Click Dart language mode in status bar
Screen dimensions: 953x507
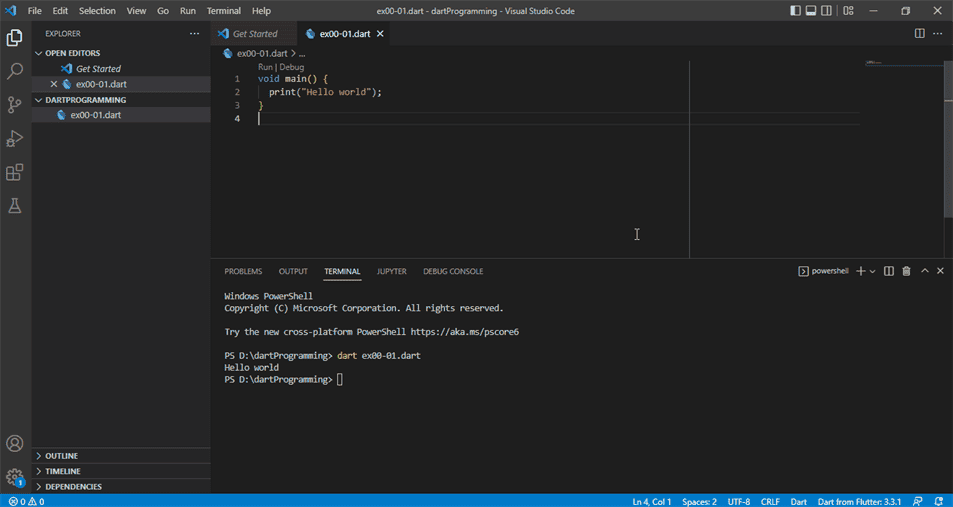[x=798, y=501]
